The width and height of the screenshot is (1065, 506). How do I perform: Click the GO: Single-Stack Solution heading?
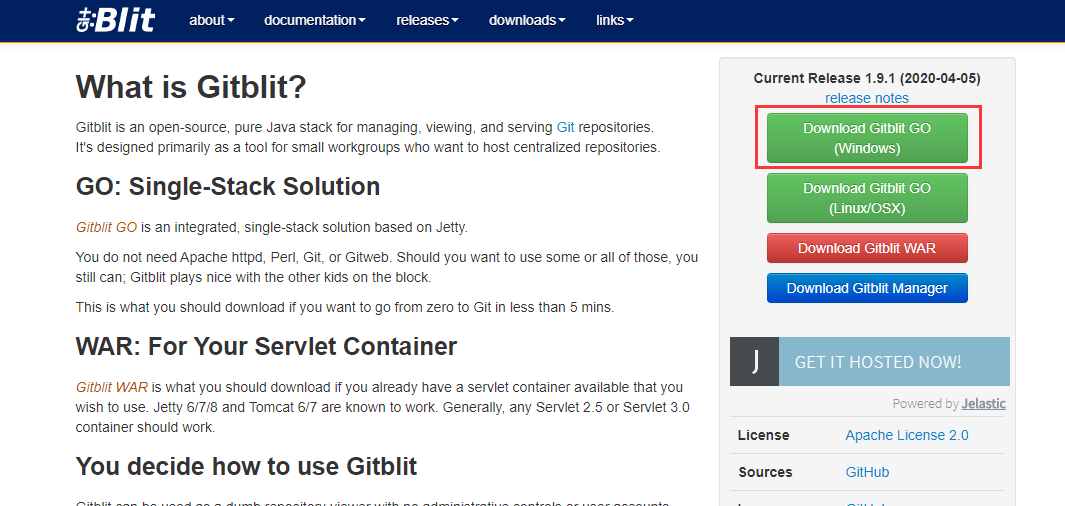point(228,186)
